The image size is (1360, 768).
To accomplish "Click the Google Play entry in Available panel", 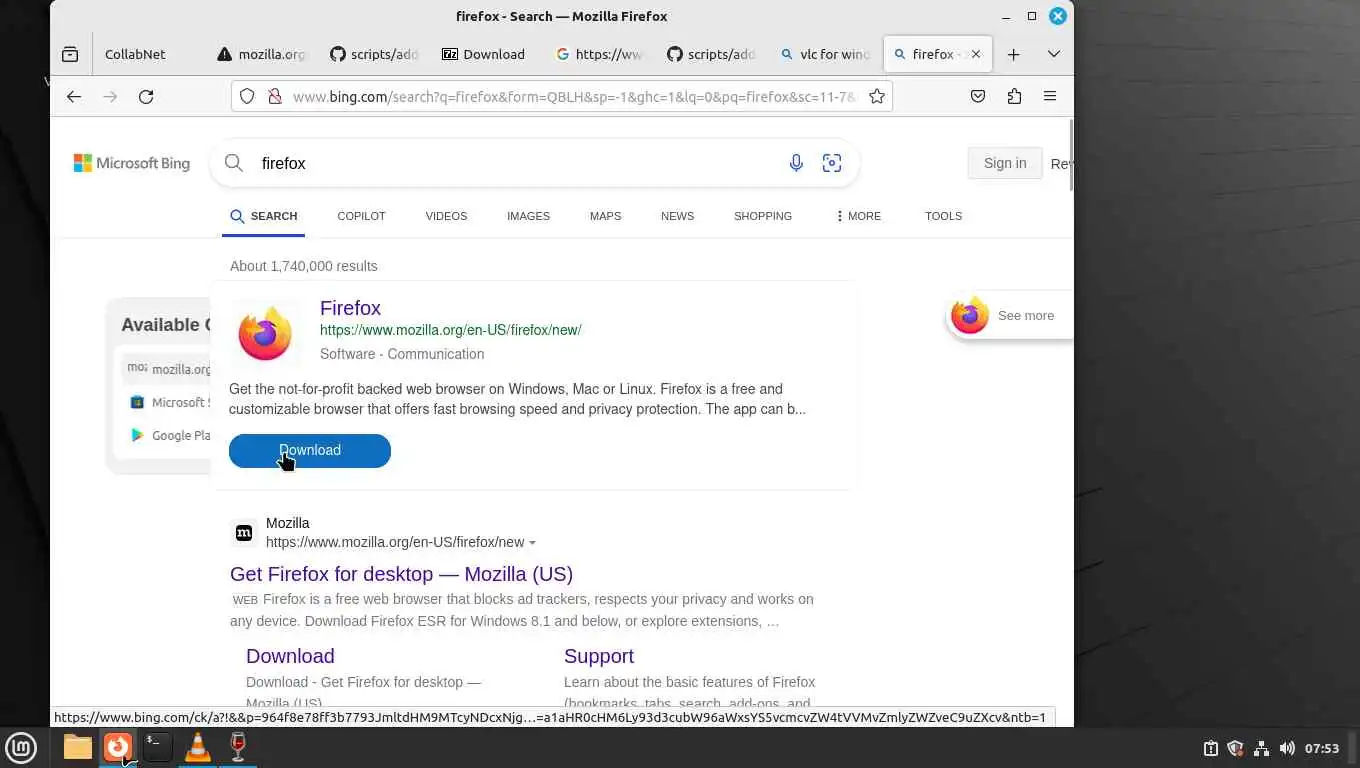I will [x=168, y=435].
